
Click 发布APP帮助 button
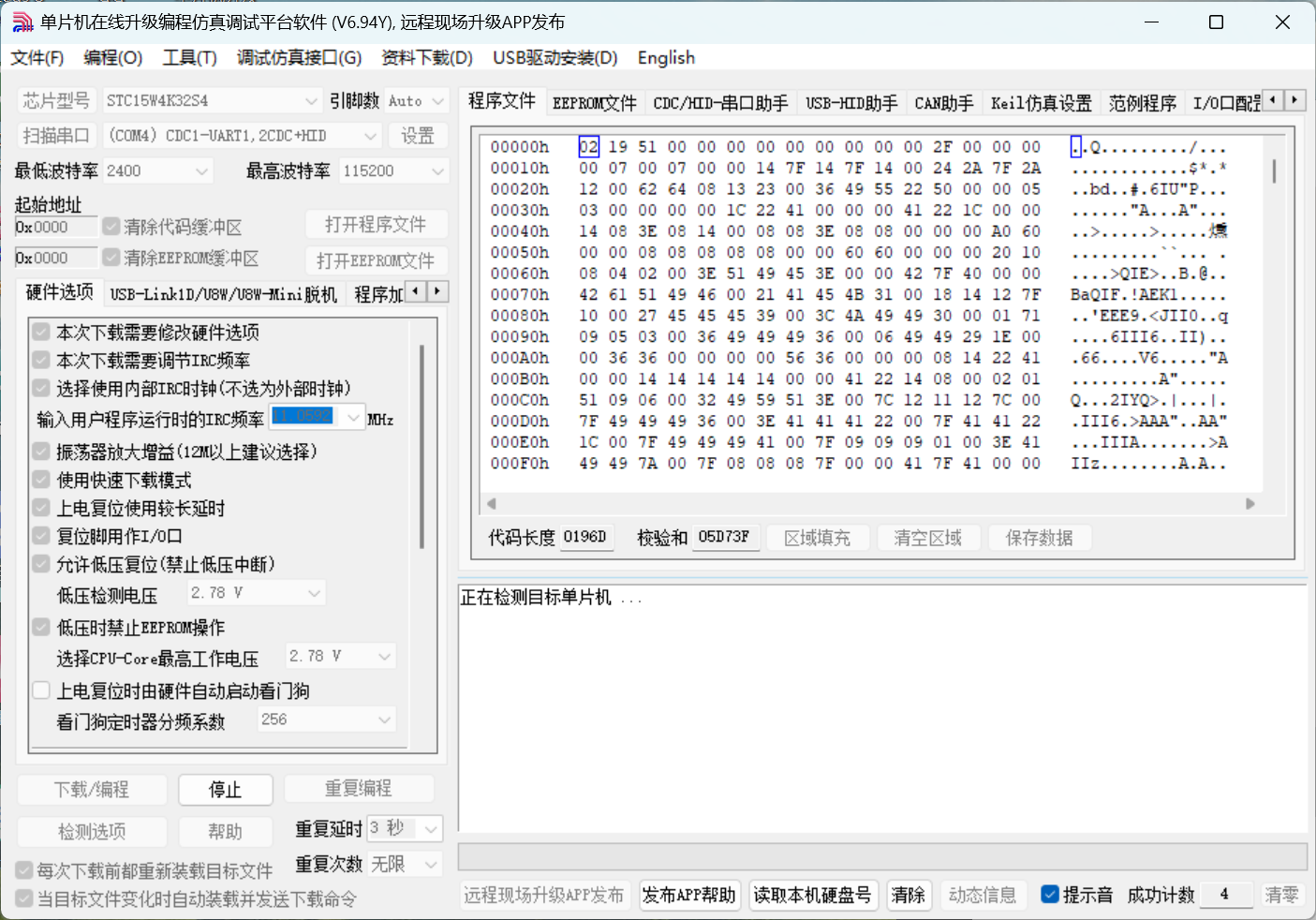[x=689, y=895]
